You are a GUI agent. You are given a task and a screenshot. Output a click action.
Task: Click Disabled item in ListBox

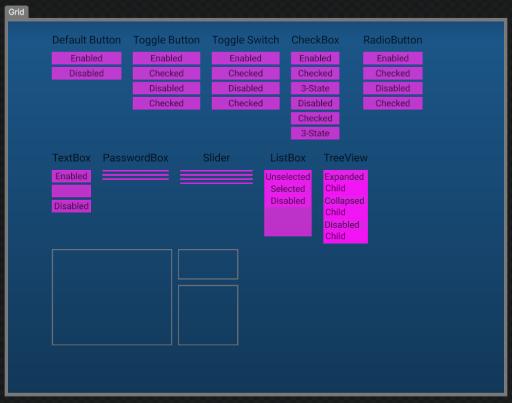[288, 201]
